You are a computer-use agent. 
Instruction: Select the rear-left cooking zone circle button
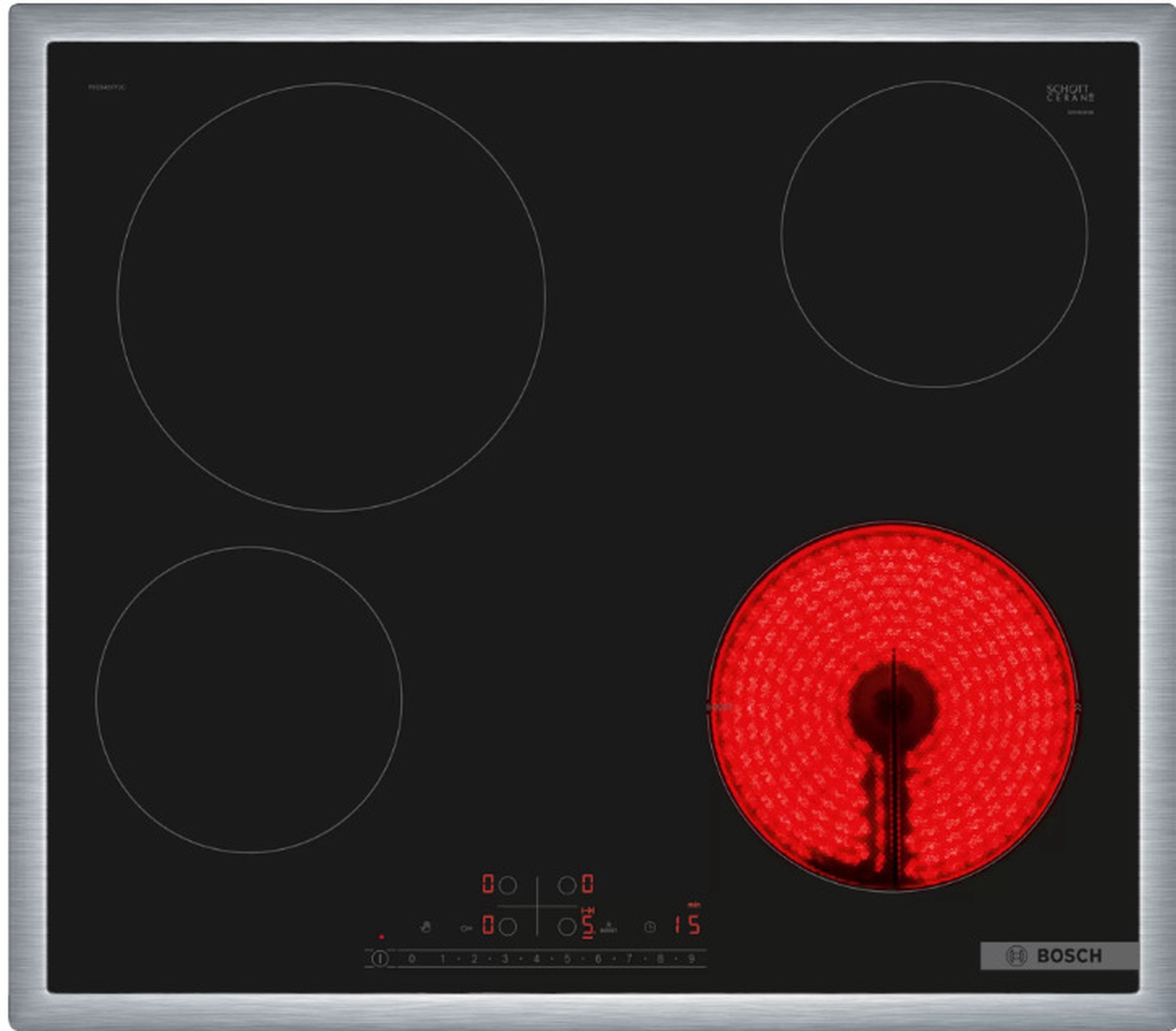(507, 885)
